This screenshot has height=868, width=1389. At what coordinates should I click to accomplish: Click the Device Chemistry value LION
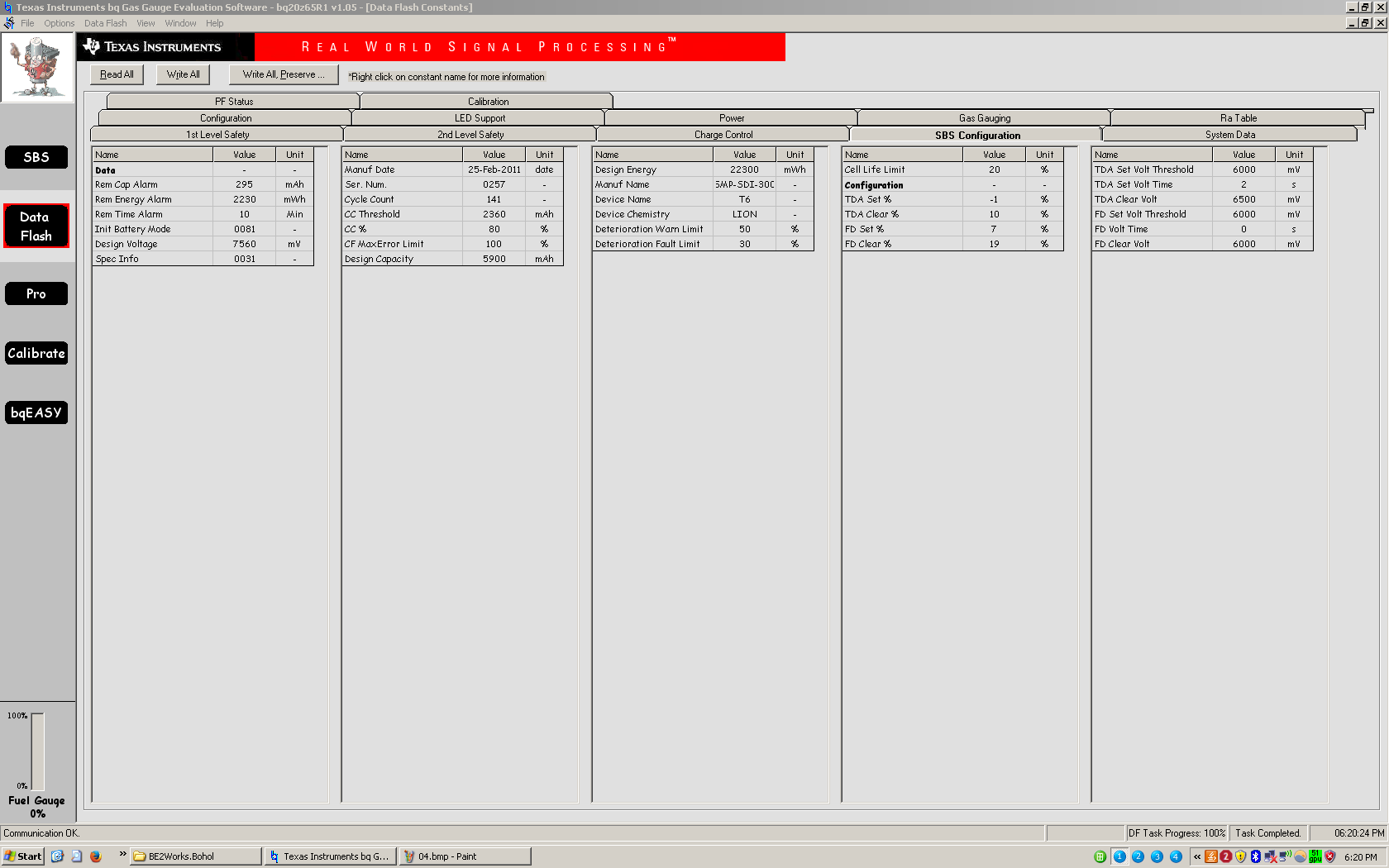coord(744,214)
